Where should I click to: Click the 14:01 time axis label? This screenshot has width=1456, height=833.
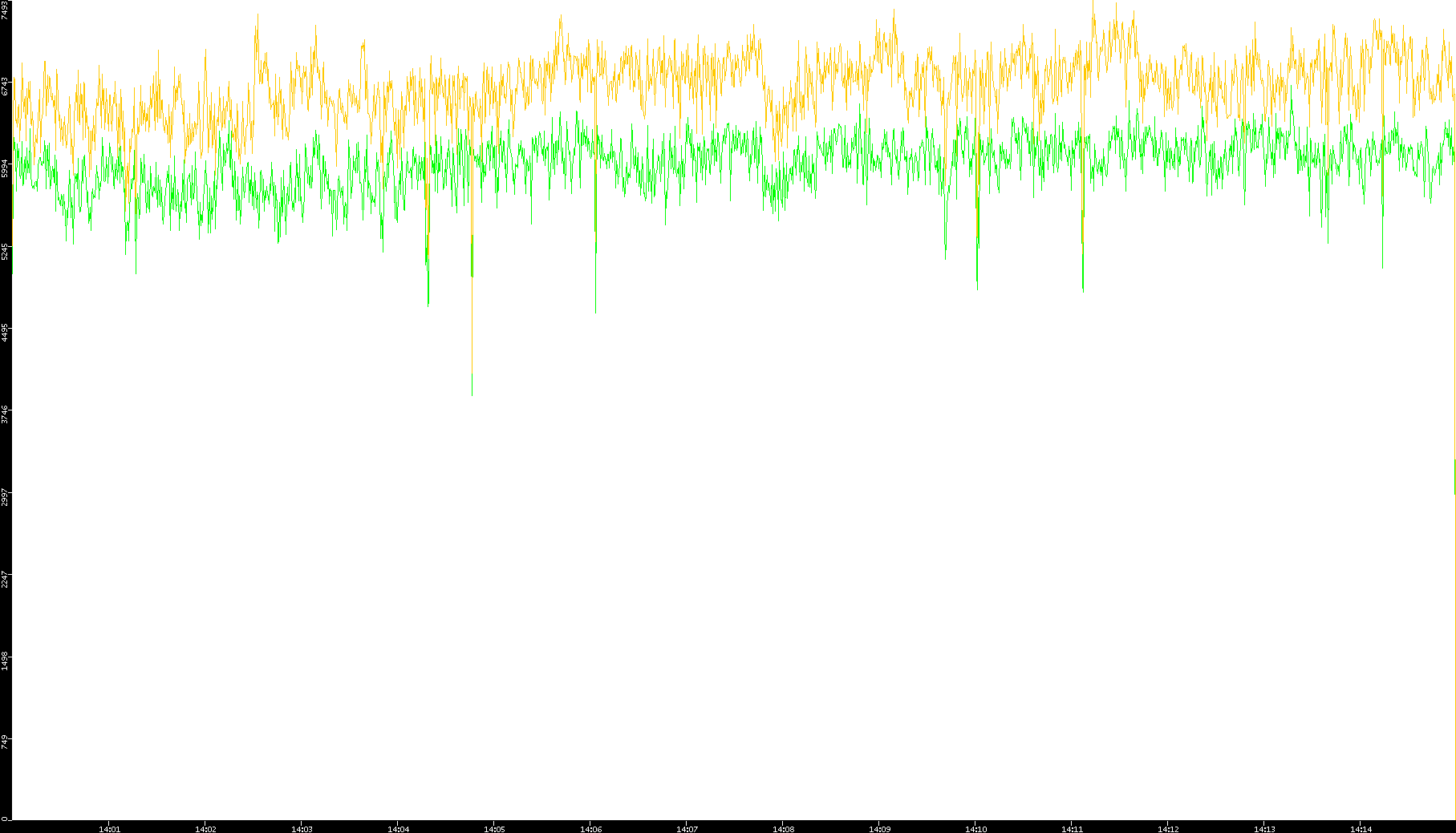109,828
